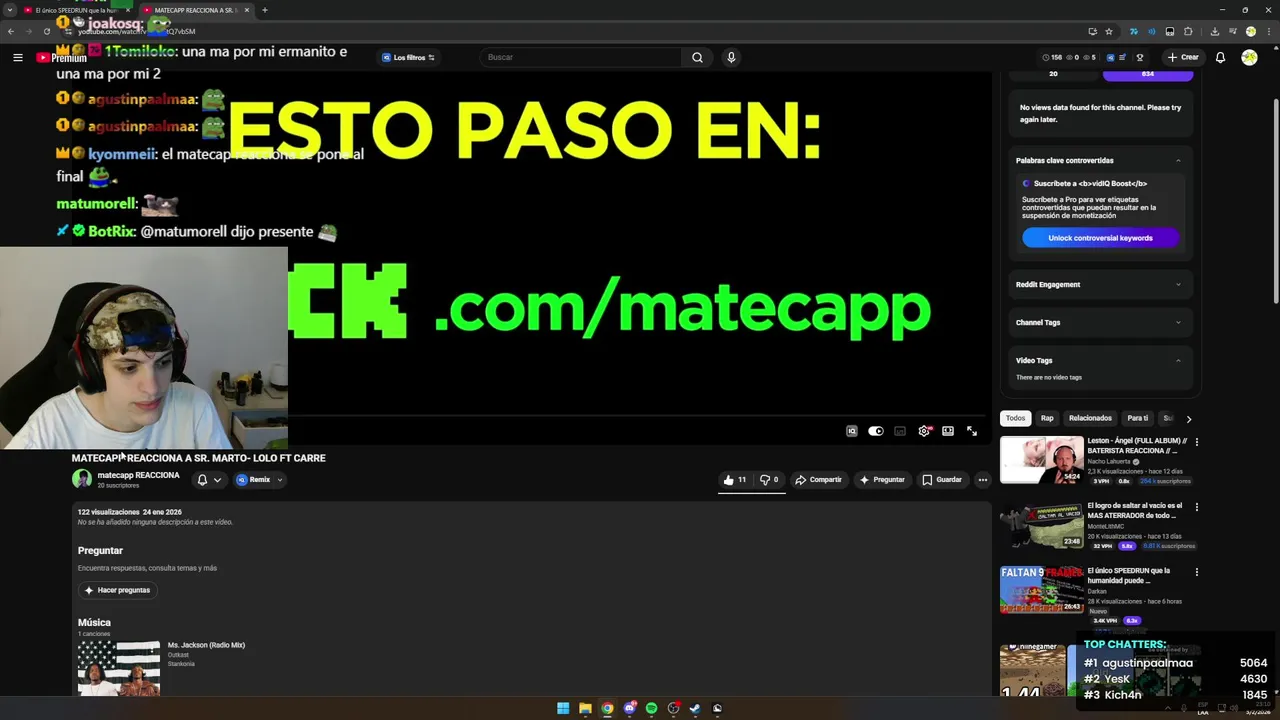
Task: Open Spotify from the taskbar
Action: (651, 708)
